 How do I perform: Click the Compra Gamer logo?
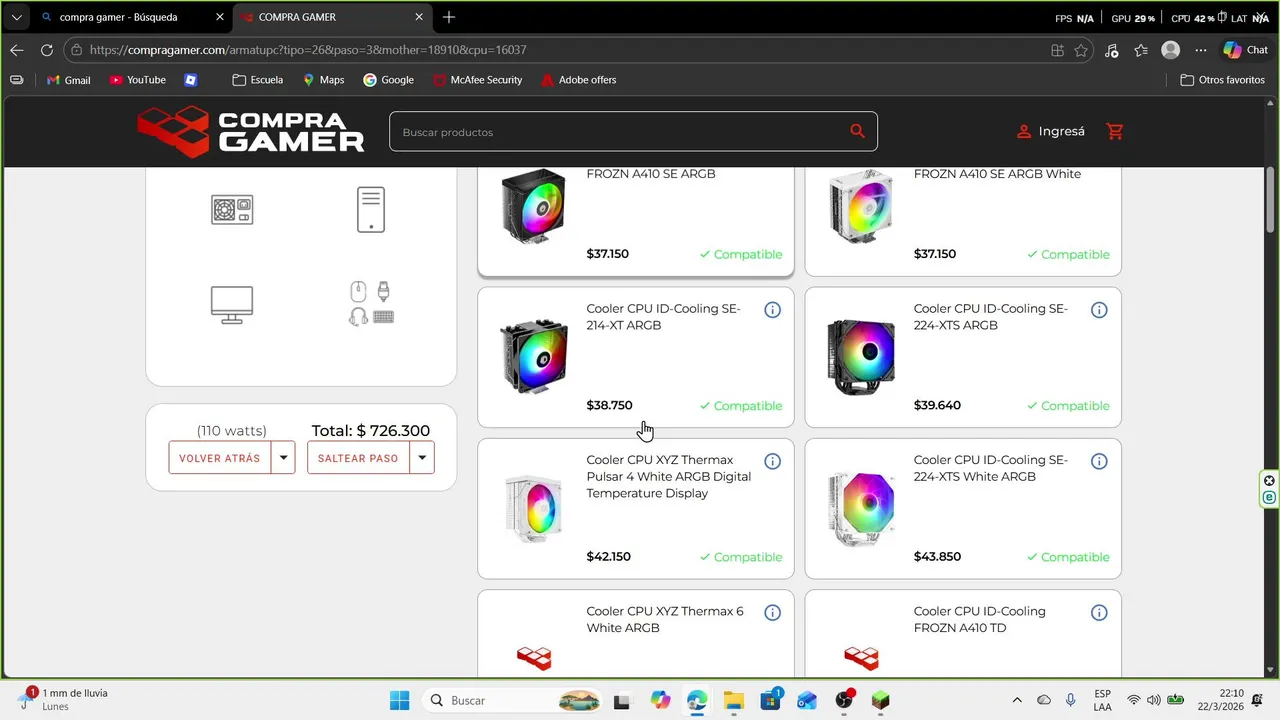(x=251, y=131)
